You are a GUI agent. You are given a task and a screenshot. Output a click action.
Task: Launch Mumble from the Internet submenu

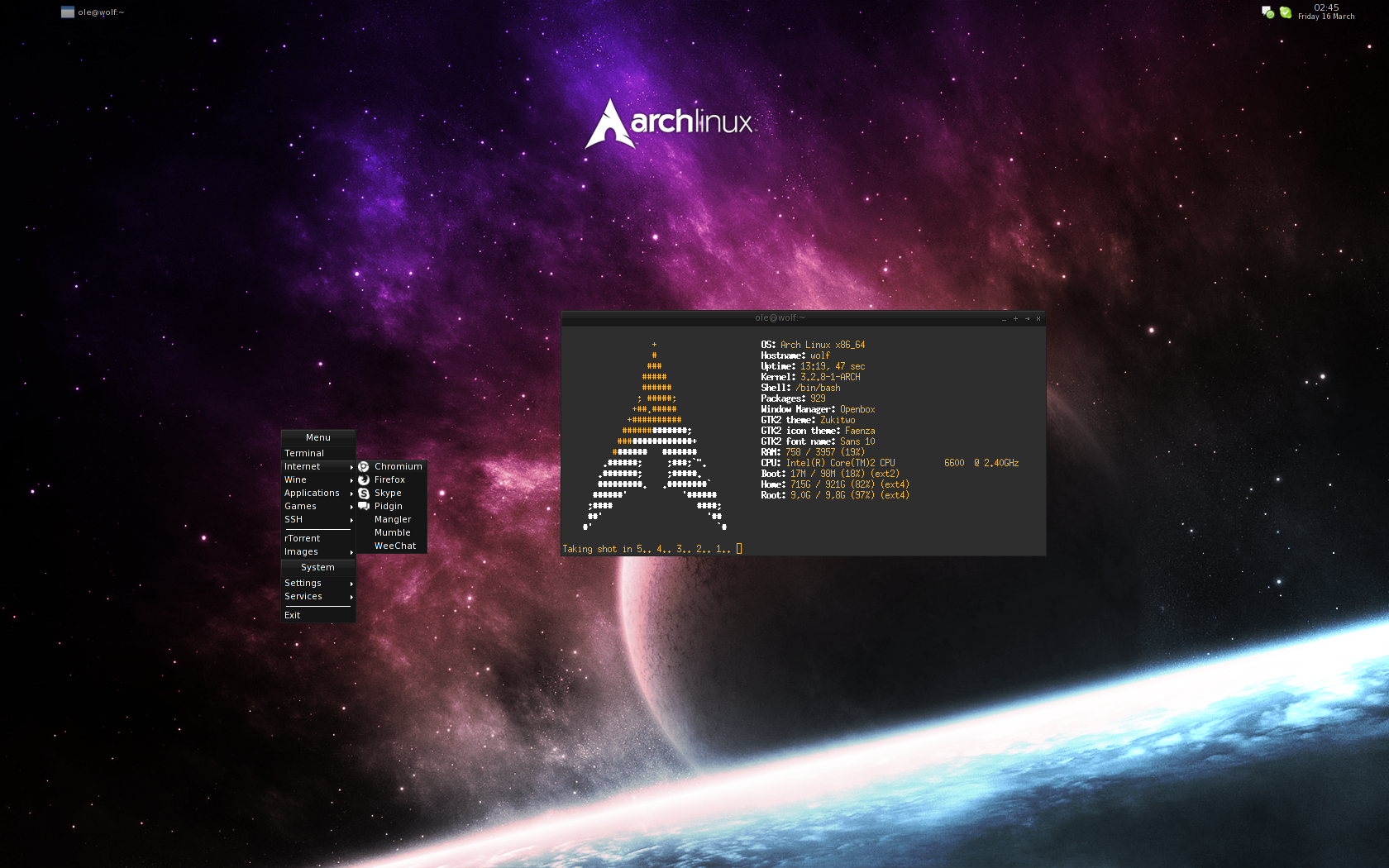pos(392,532)
